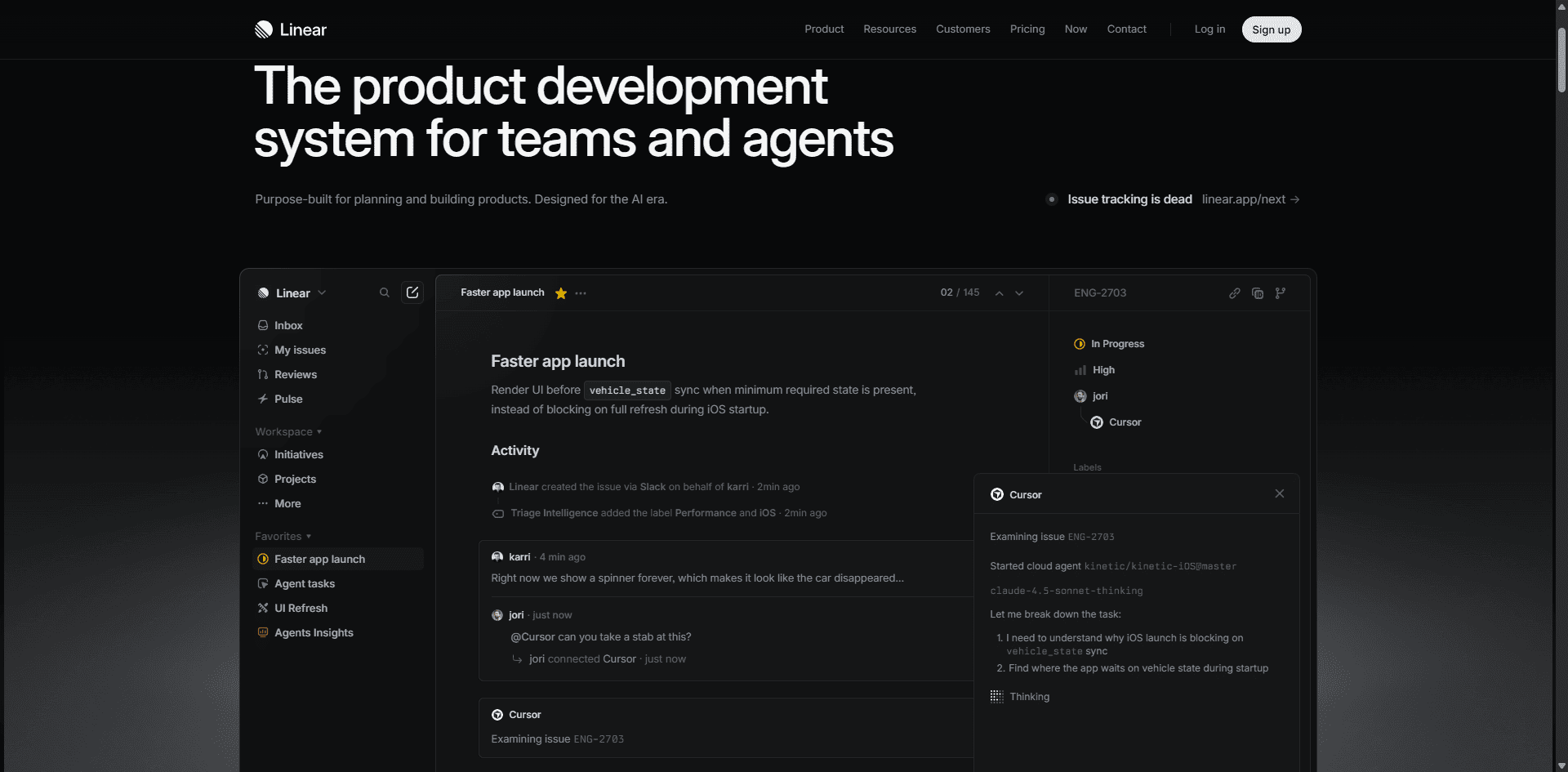
Task: Open the three-dot options next to star
Action: (x=581, y=293)
